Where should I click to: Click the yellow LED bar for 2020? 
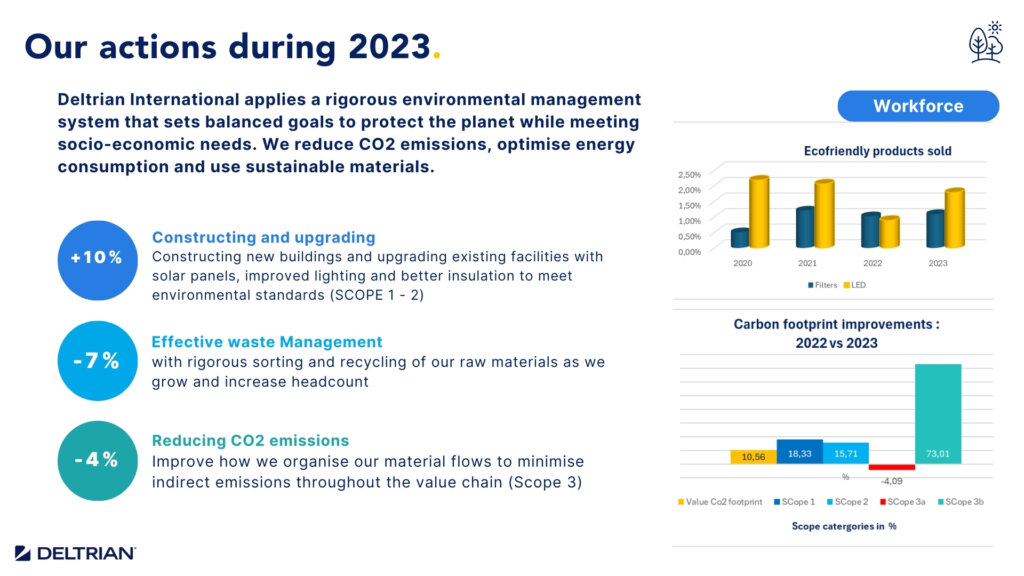point(759,212)
